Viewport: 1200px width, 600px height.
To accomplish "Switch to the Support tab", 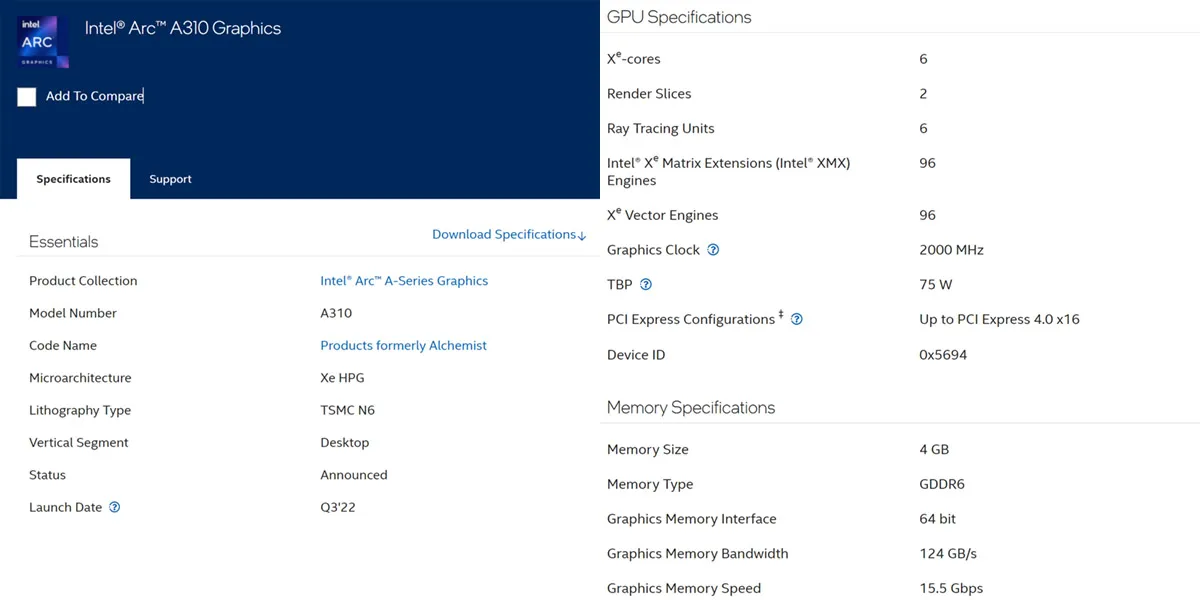I will coord(170,179).
